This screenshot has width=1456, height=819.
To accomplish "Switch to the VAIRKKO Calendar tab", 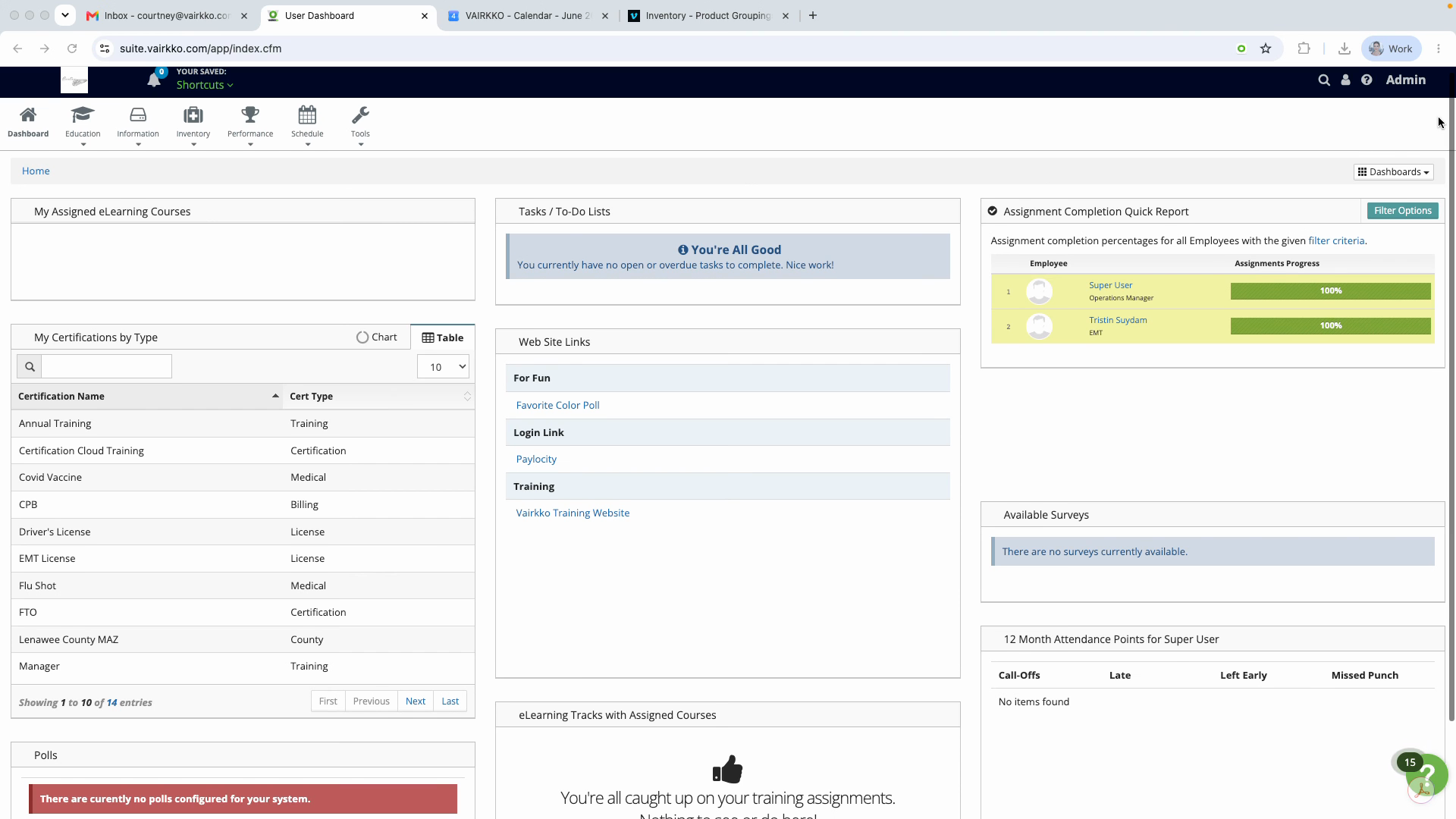I will coord(528,15).
